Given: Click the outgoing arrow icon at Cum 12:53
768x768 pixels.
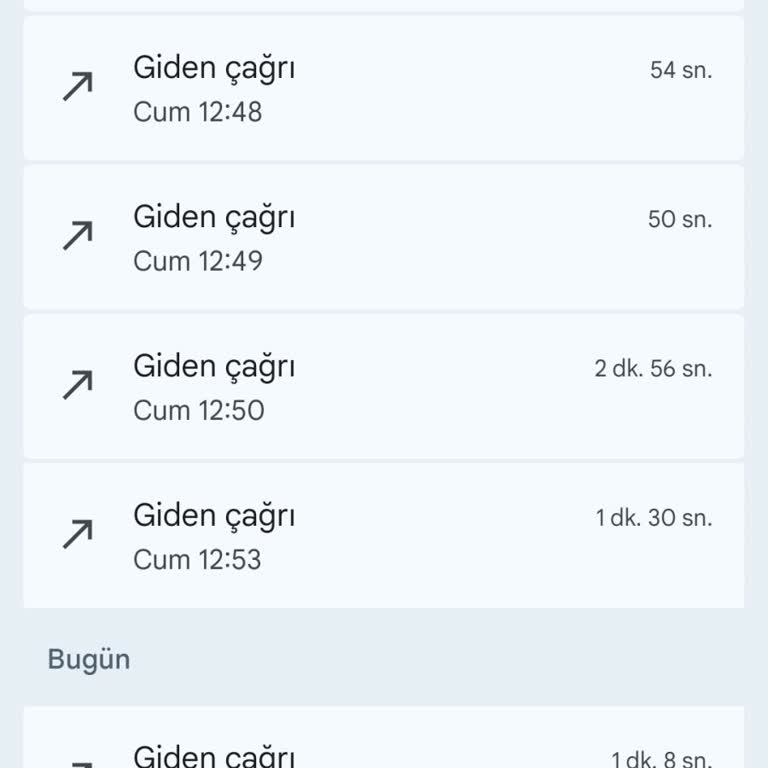Looking at the screenshot, I should (77, 535).
